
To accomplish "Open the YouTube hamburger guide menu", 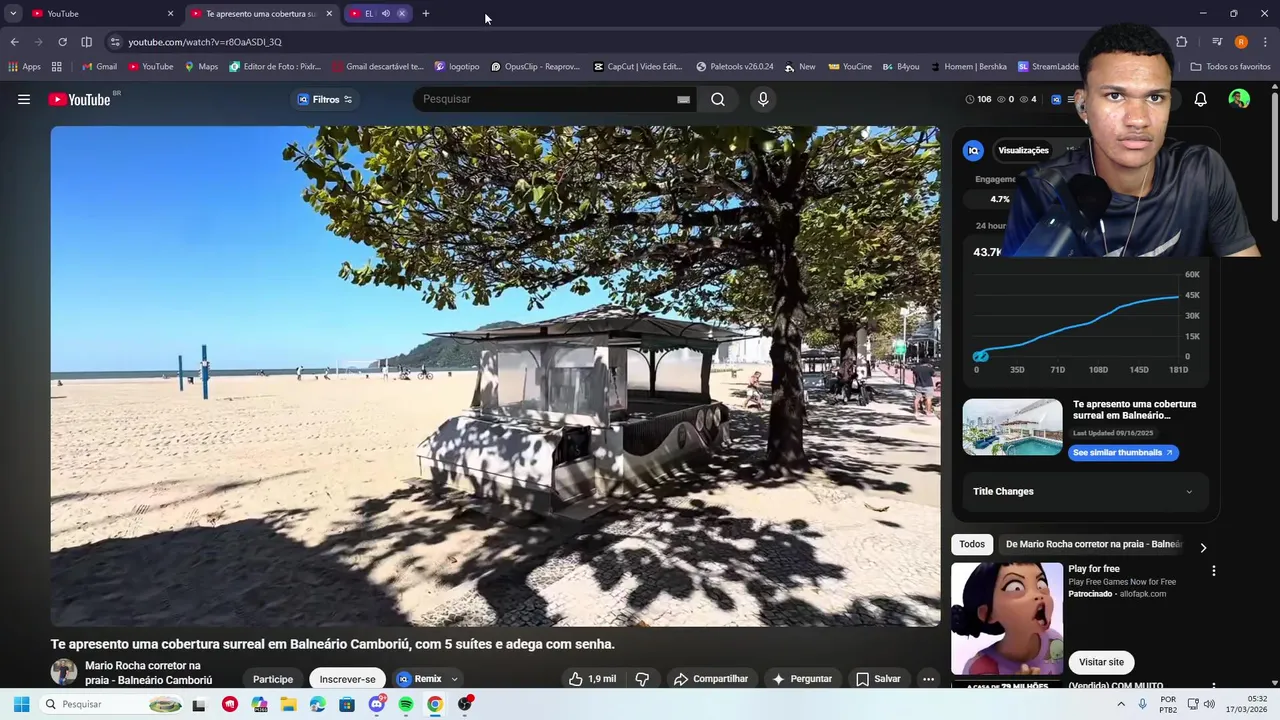I will pos(24,99).
